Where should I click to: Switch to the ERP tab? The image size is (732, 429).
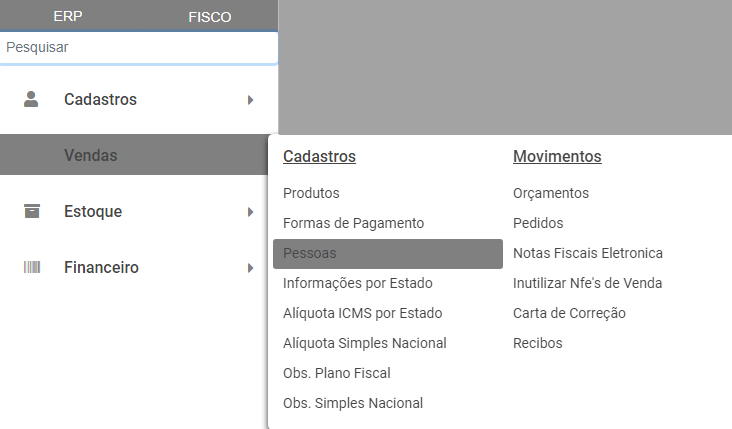[68, 16]
